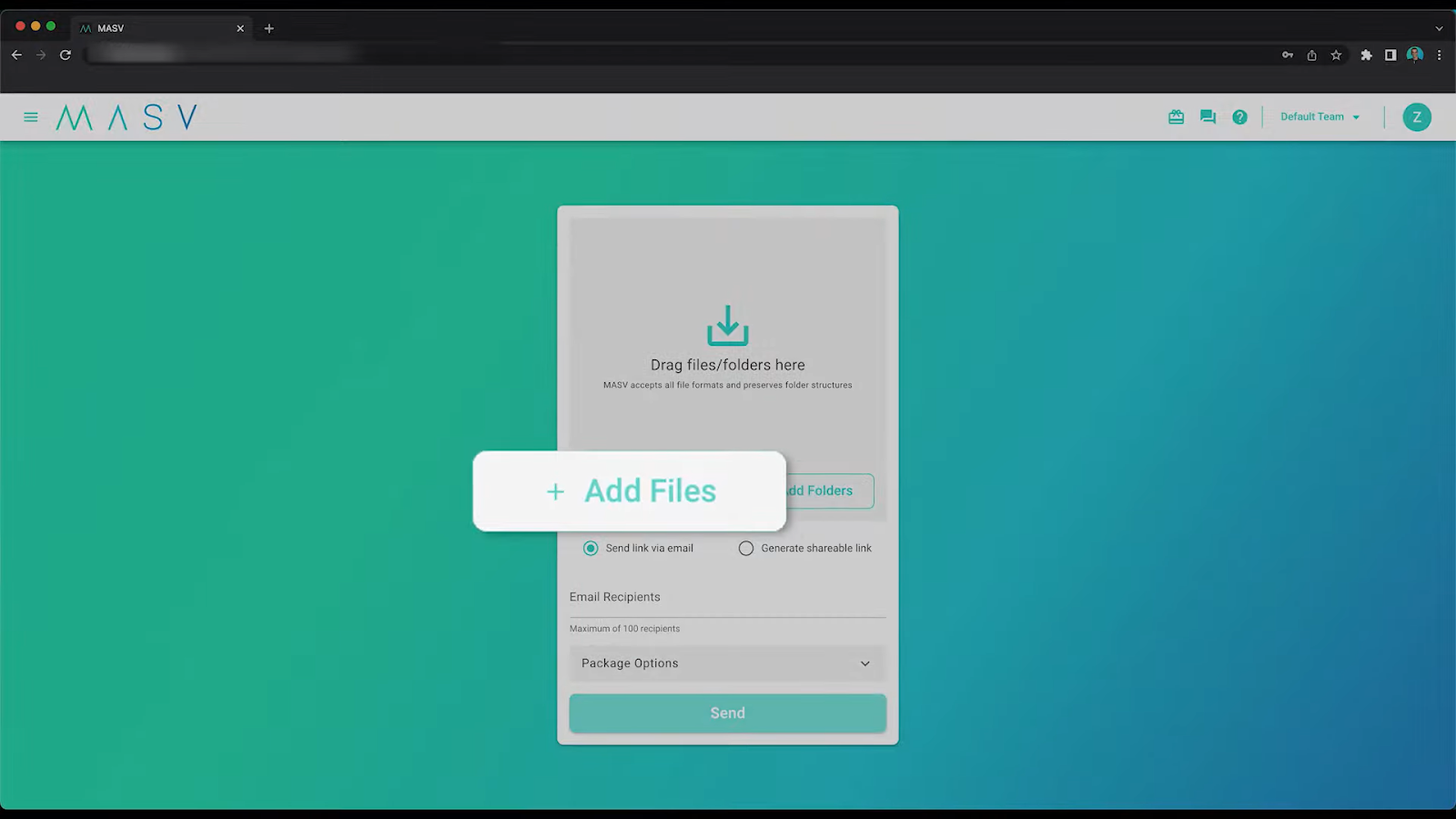Click the Add Folders button

828,491
